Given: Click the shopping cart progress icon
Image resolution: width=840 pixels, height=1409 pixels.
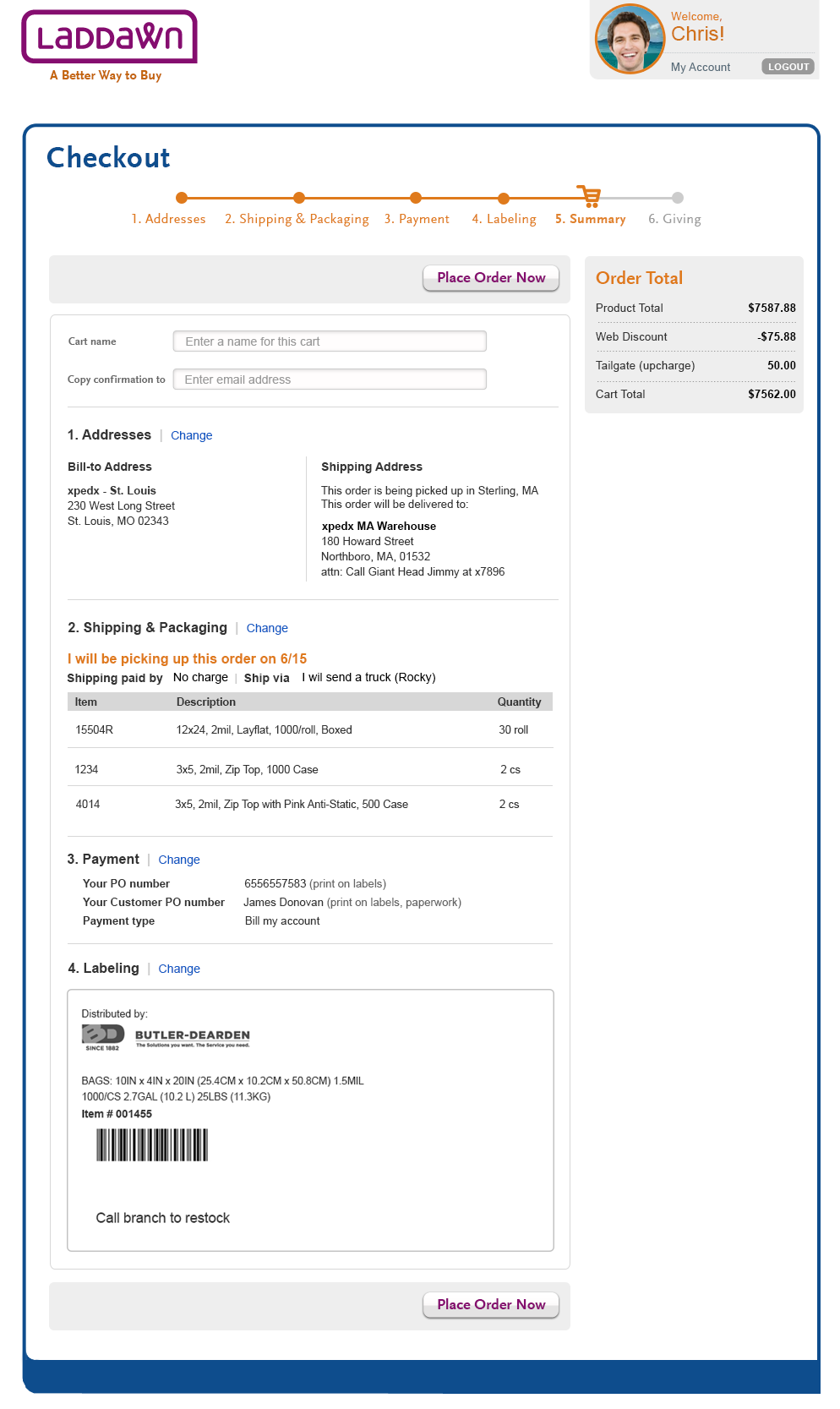Looking at the screenshot, I should coord(589,196).
